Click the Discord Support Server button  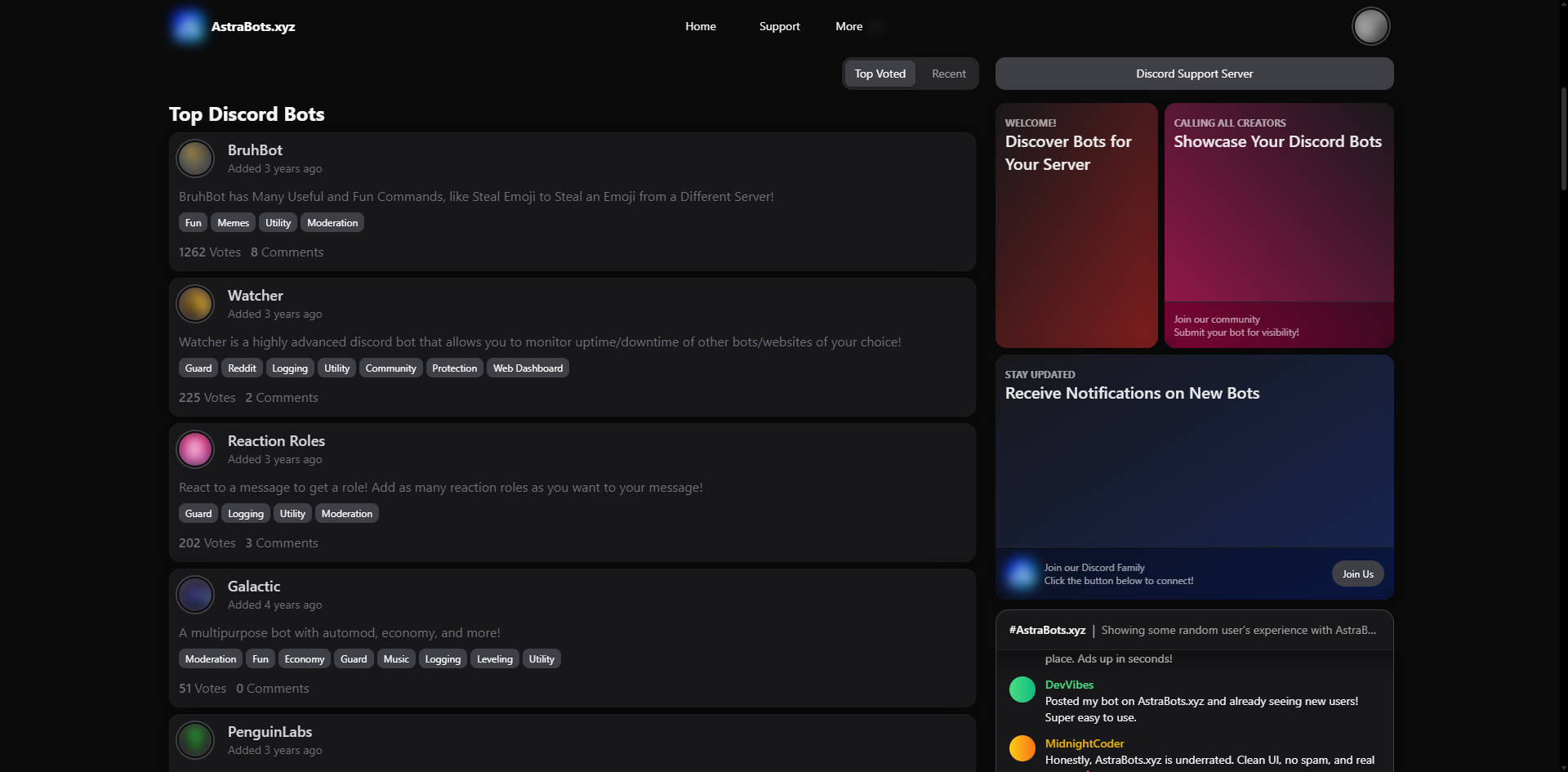click(1194, 74)
